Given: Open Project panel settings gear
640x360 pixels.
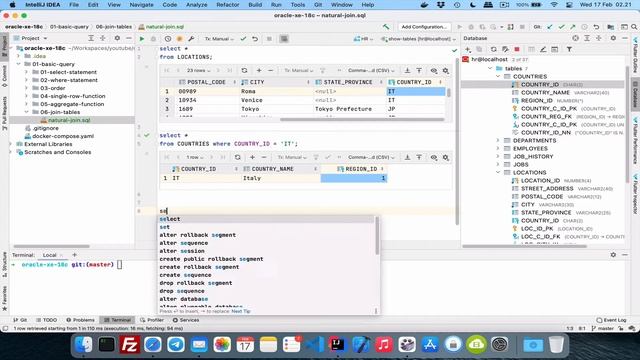Looking at the screenshot, I should (x=117, y=38).
